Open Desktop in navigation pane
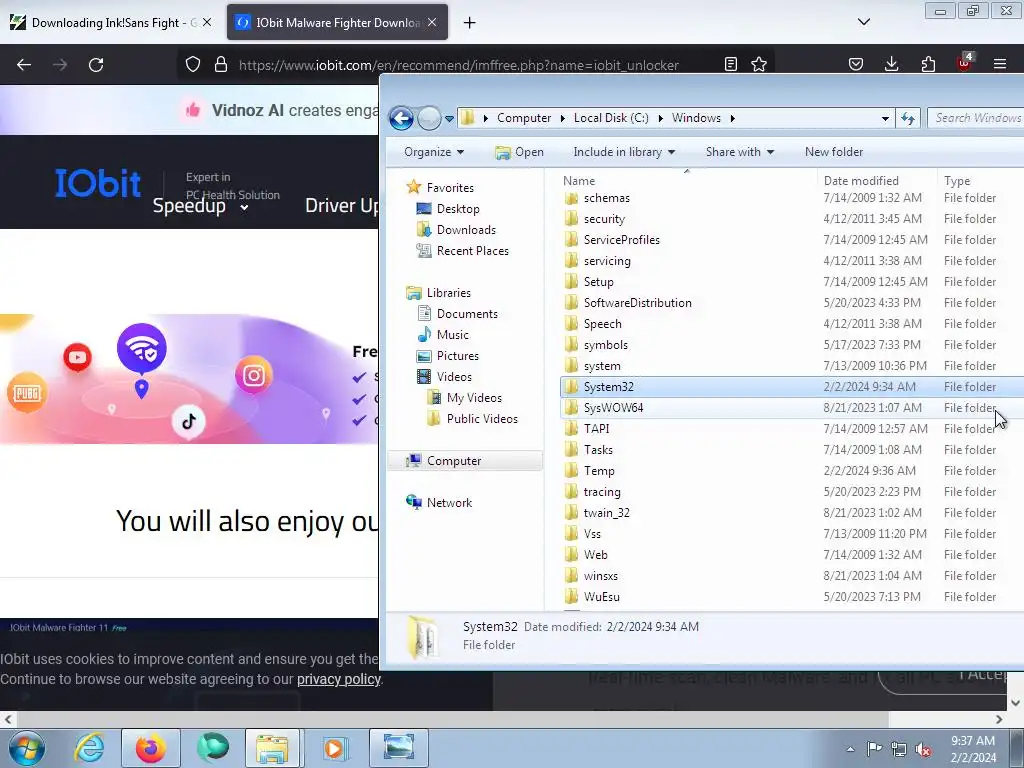The image size is (1024, 768). [x=458, y=208]
